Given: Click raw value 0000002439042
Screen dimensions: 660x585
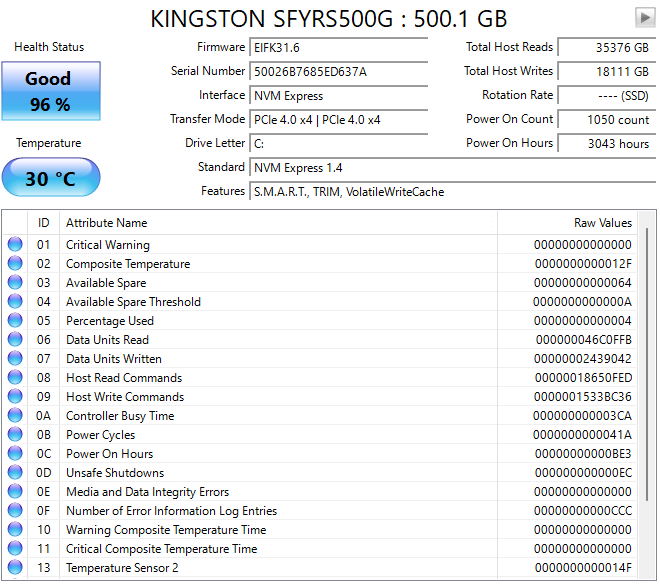Looking at the screenshot, I should 583,359.
